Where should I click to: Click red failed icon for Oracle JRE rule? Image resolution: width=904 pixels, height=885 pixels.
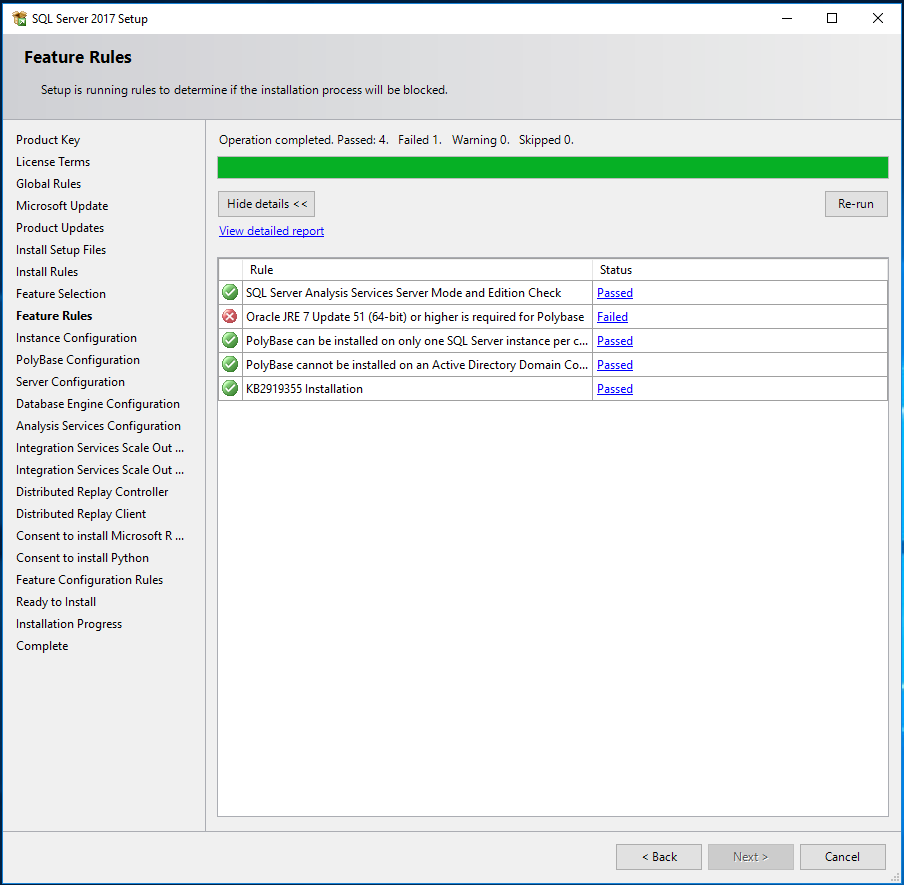230,317
